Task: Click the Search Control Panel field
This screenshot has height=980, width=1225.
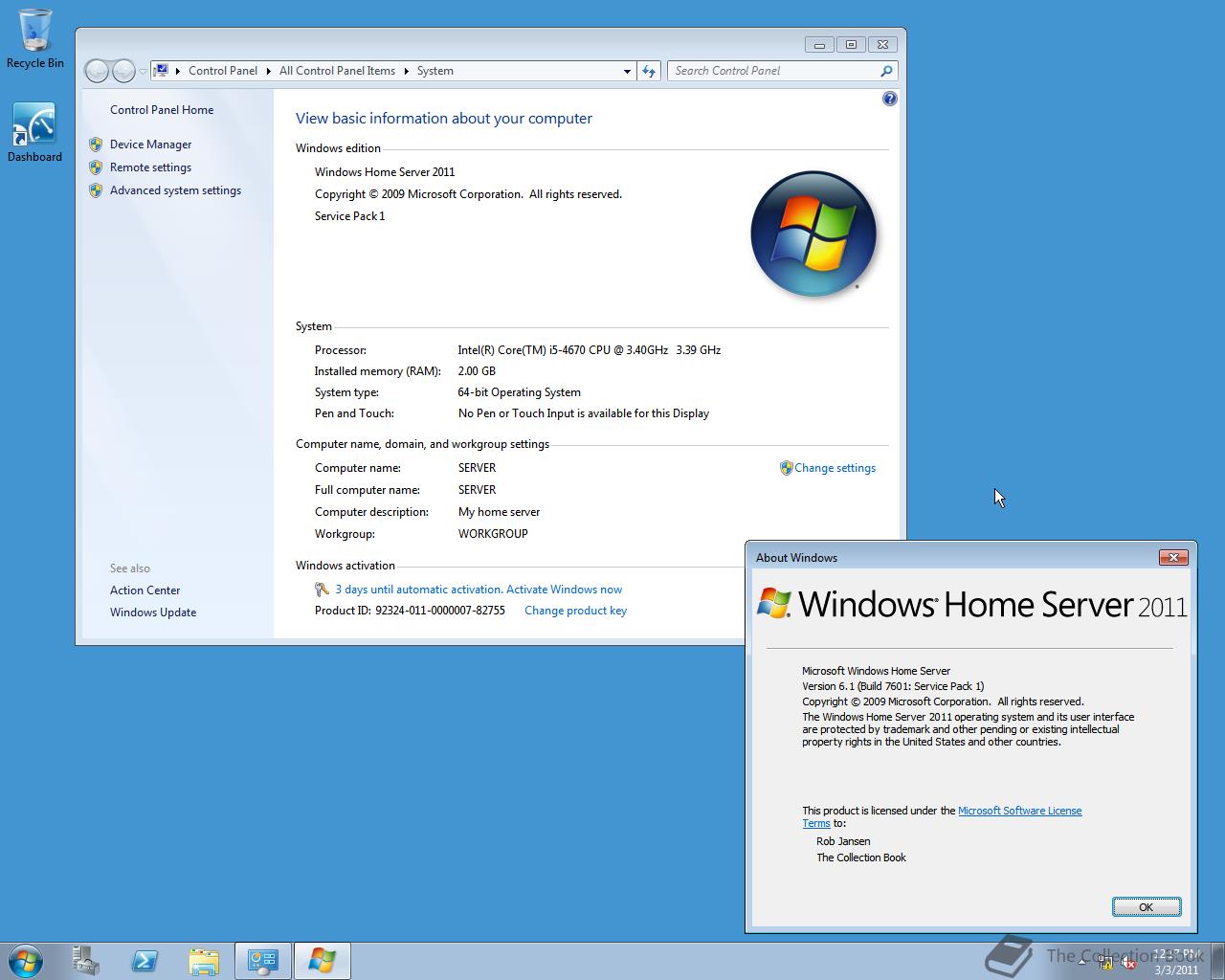Action: [x=772, y=71]
